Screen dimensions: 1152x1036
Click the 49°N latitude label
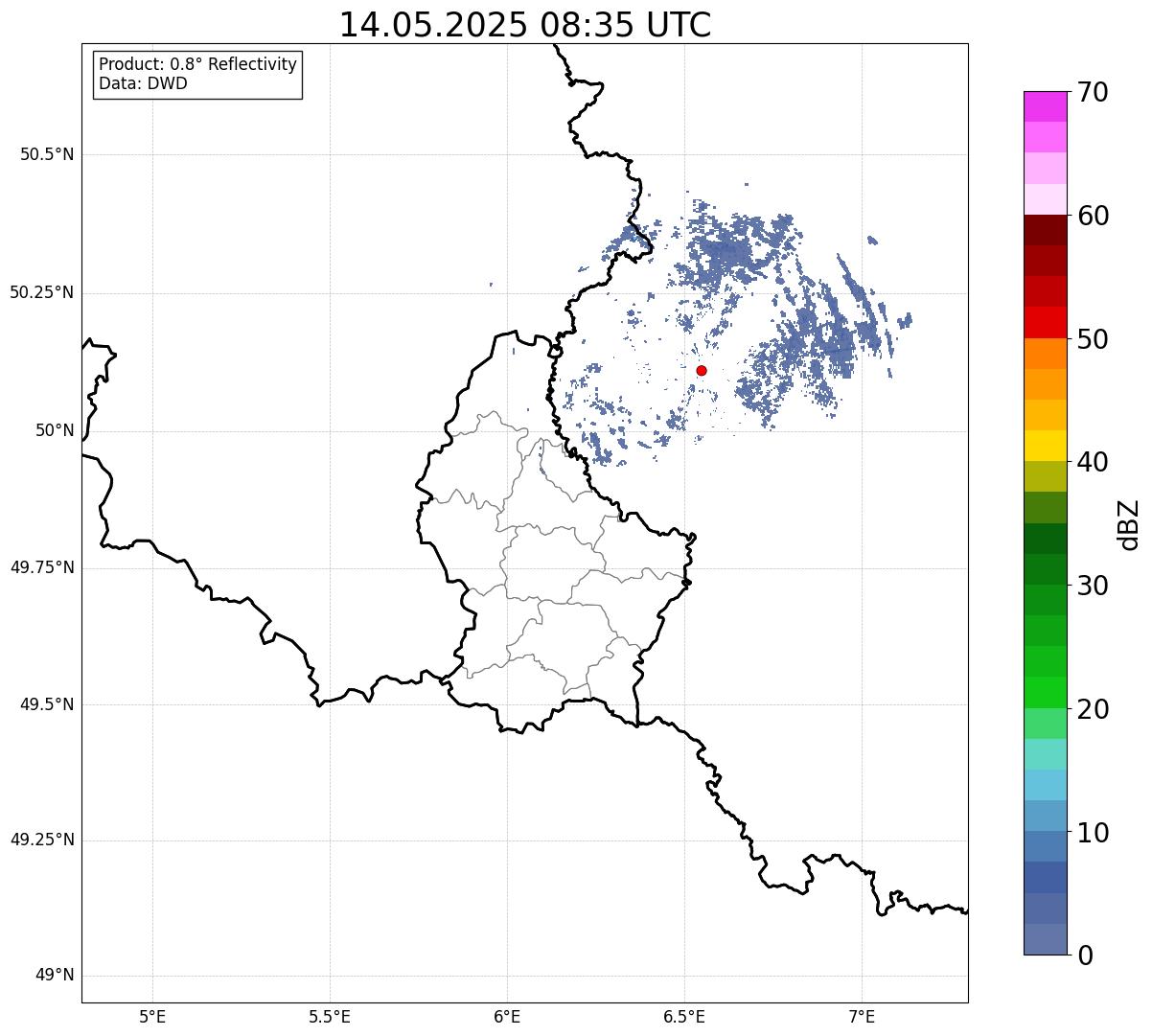[x=55, y=976]
